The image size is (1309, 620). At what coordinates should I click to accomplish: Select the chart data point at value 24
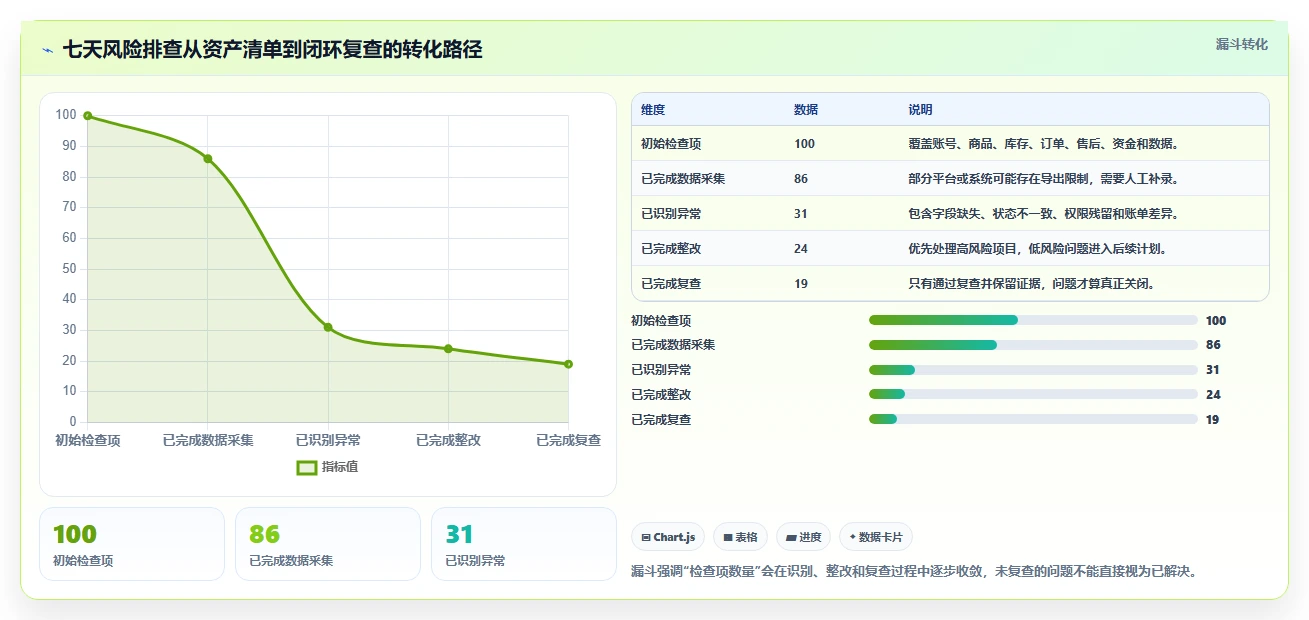pos(448,349)
